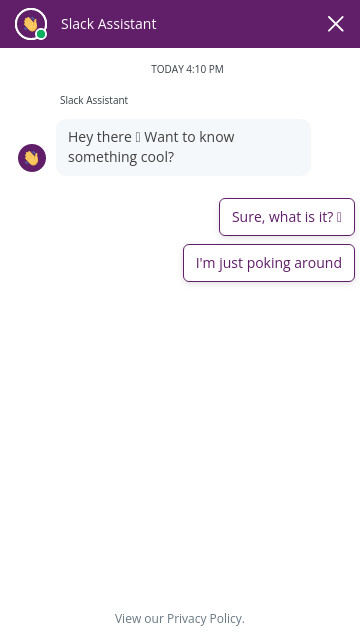
Task: Choose the "I'm just poking around" reply
Action: pyautogui.click(x=269, y=263)
